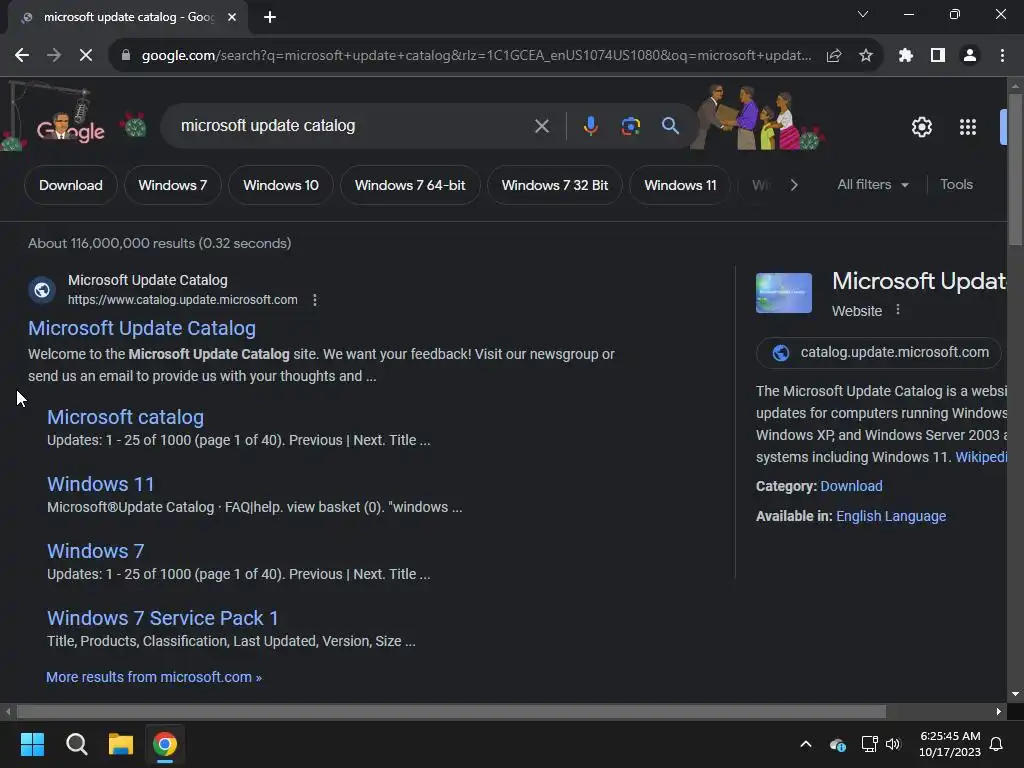Click the vertical scrollbar thumb
The width and height of the screenshot is (1024, 768).
tap(1015, 170)
